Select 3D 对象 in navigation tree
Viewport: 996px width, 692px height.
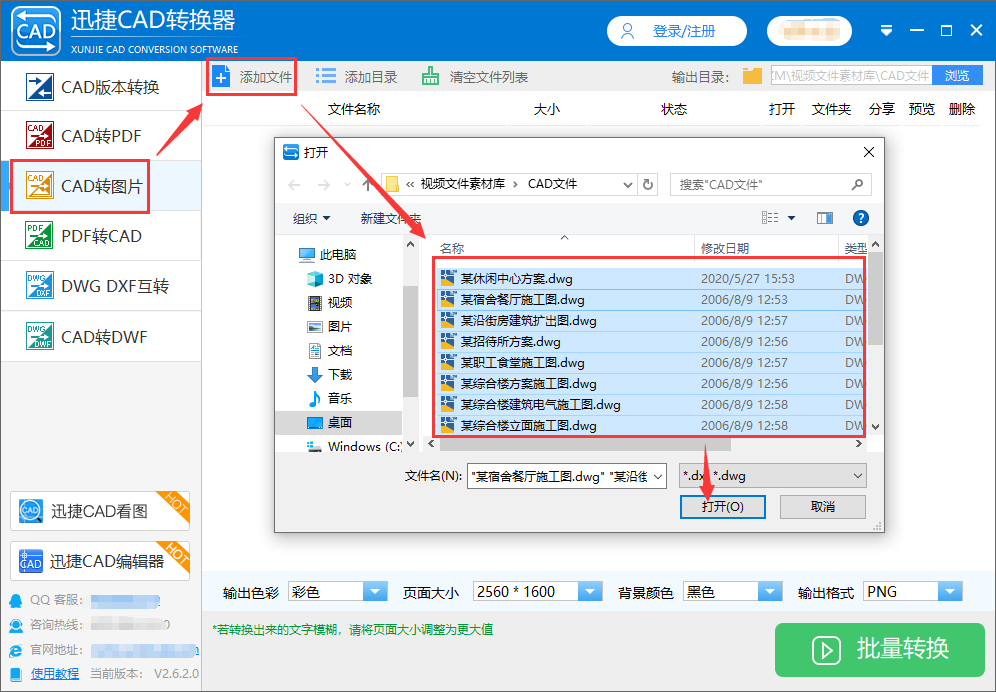pos(340,278)
